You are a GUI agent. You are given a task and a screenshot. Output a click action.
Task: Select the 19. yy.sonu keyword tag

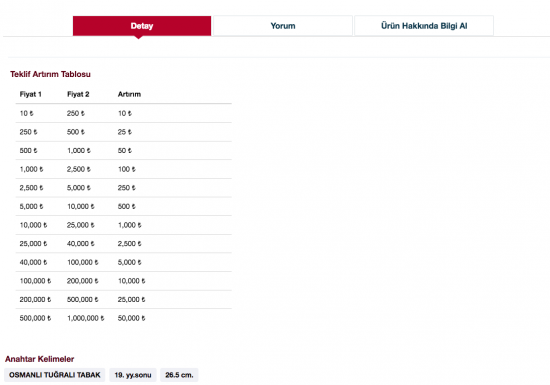(133, 375)
